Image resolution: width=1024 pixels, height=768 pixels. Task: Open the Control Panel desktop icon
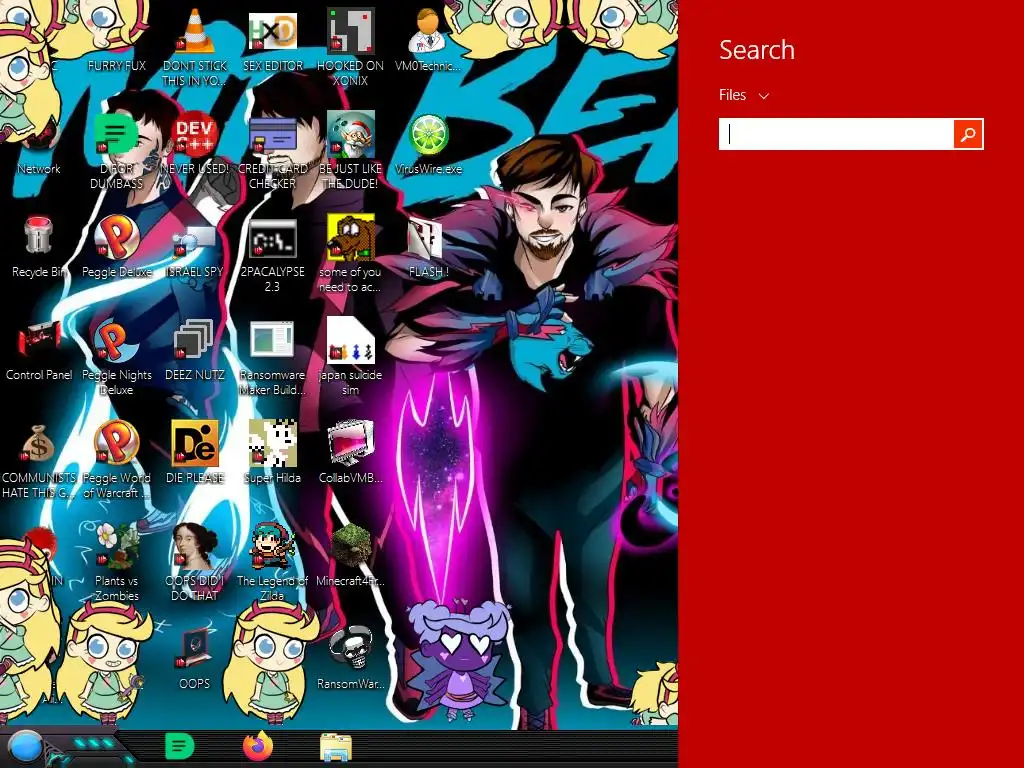pos(39,340)
